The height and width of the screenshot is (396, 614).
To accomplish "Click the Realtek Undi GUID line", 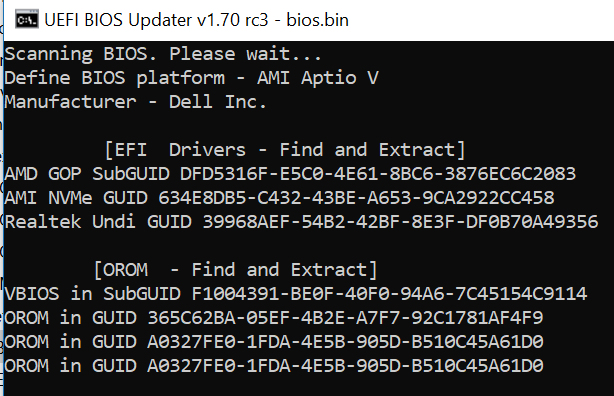I will tap(301, 222).
